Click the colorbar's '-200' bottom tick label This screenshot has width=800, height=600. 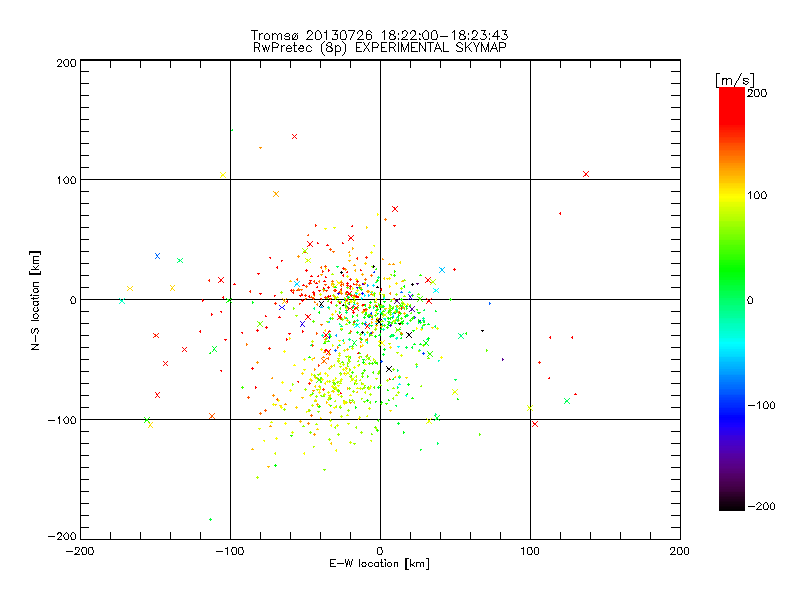coord(761,506)
